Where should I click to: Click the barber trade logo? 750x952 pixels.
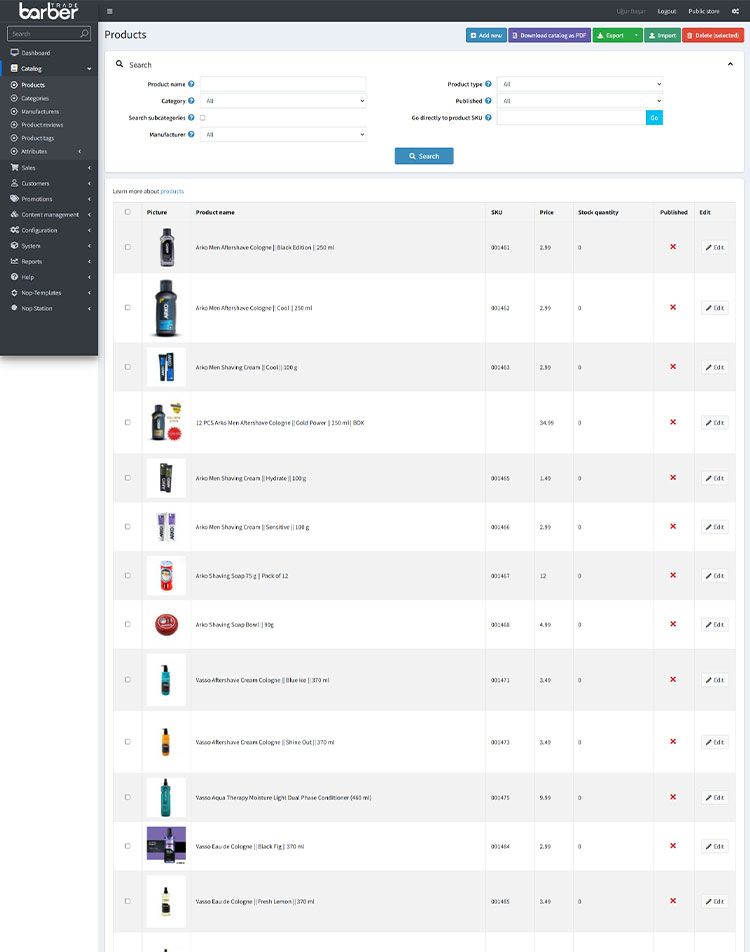(x=49, y=11)
